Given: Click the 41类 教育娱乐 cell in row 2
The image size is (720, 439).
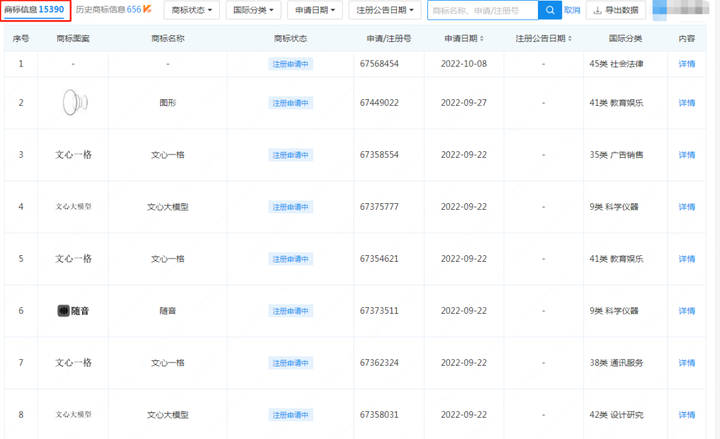Looking at the screenshot, I should click(616, 103).
